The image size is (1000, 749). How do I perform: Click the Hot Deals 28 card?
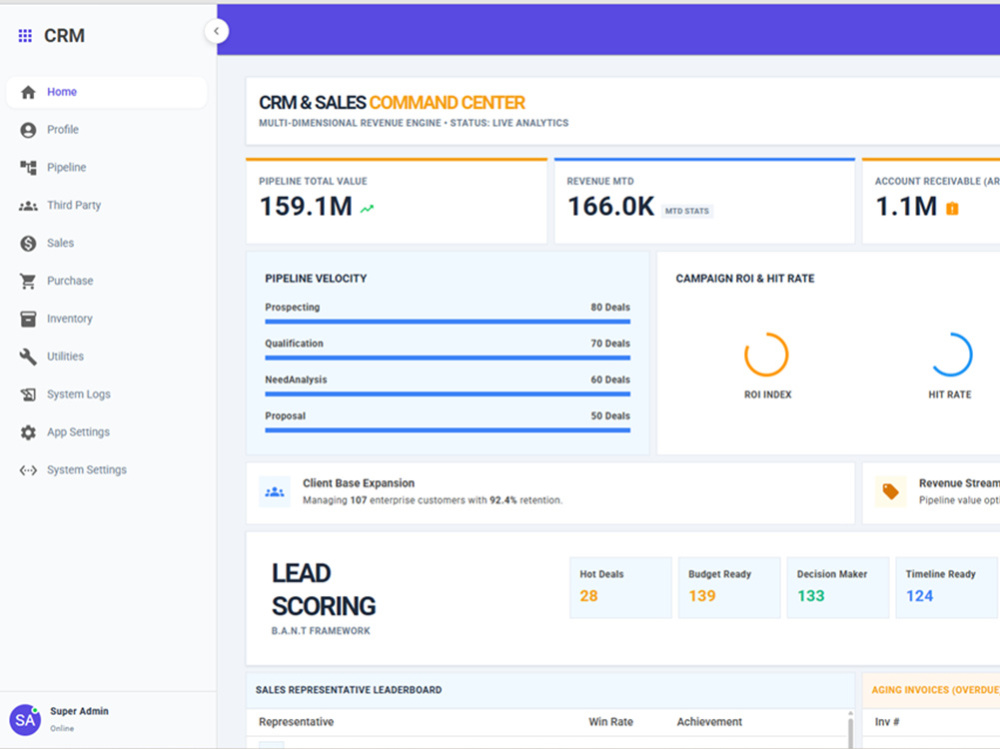tap(621, 588)
